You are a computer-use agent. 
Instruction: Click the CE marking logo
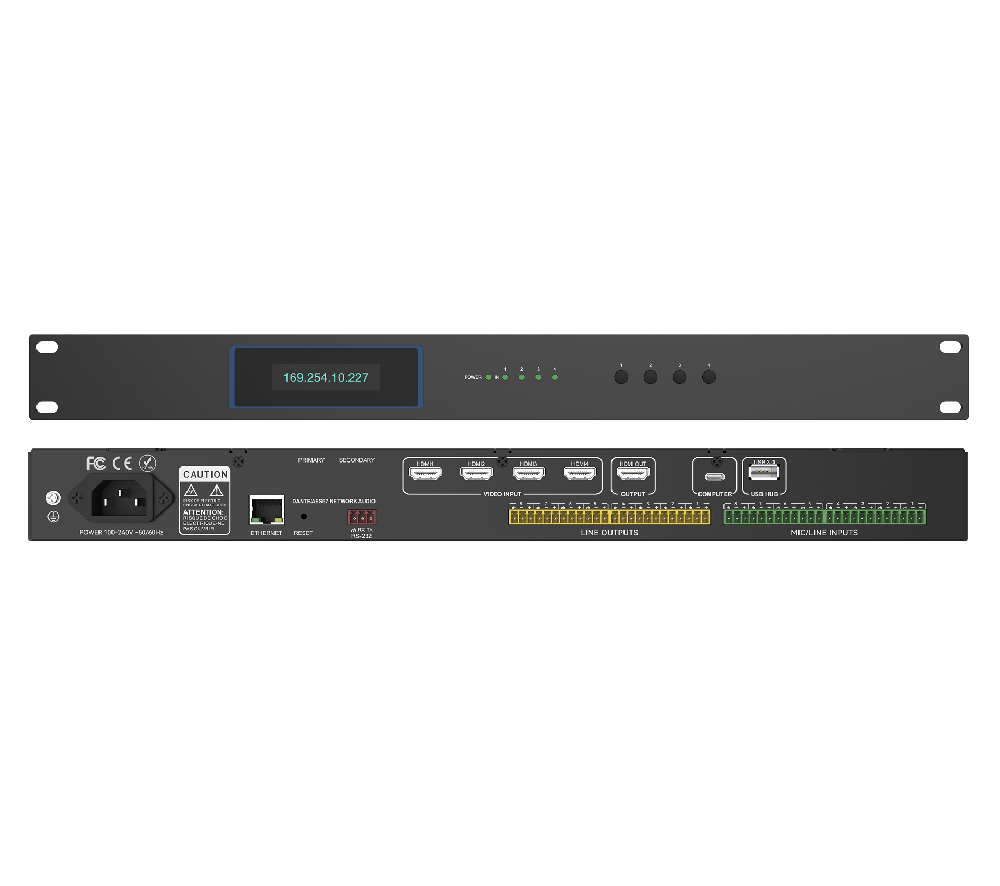click(122, 463)
